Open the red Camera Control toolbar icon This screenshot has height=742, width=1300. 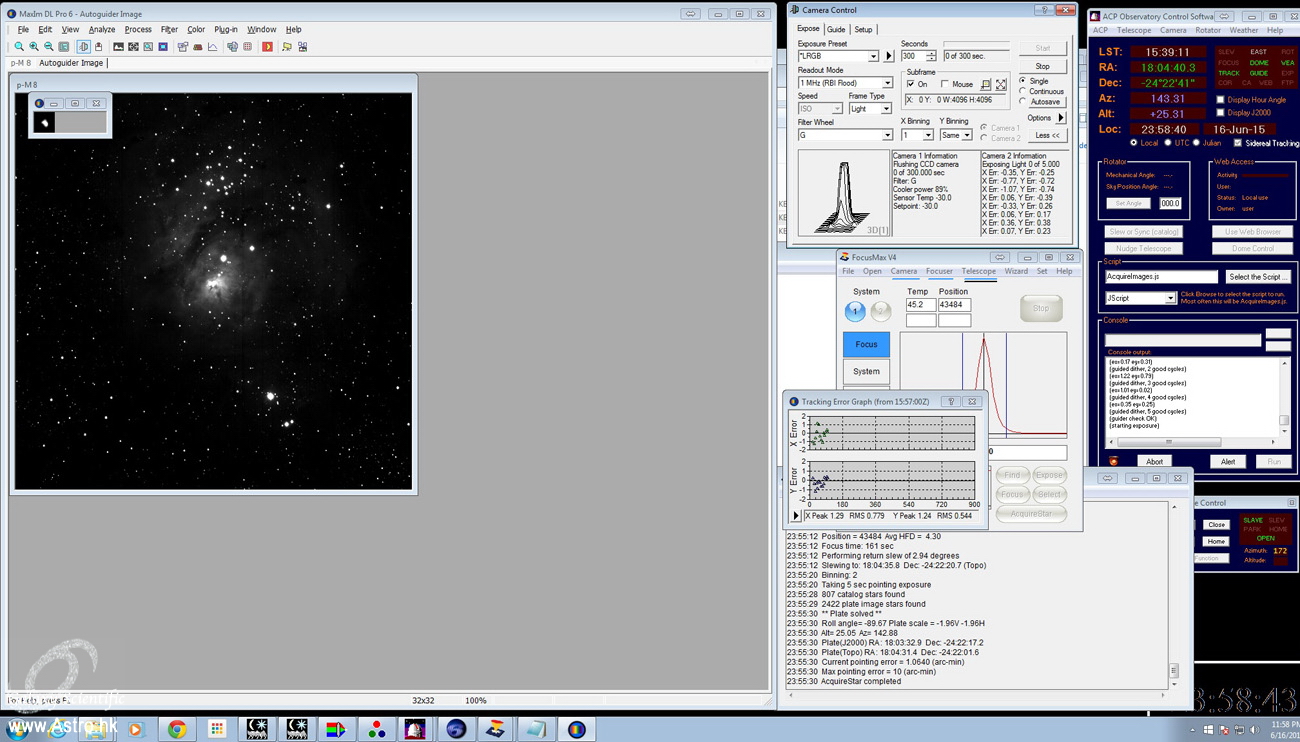tap(267, 47)
